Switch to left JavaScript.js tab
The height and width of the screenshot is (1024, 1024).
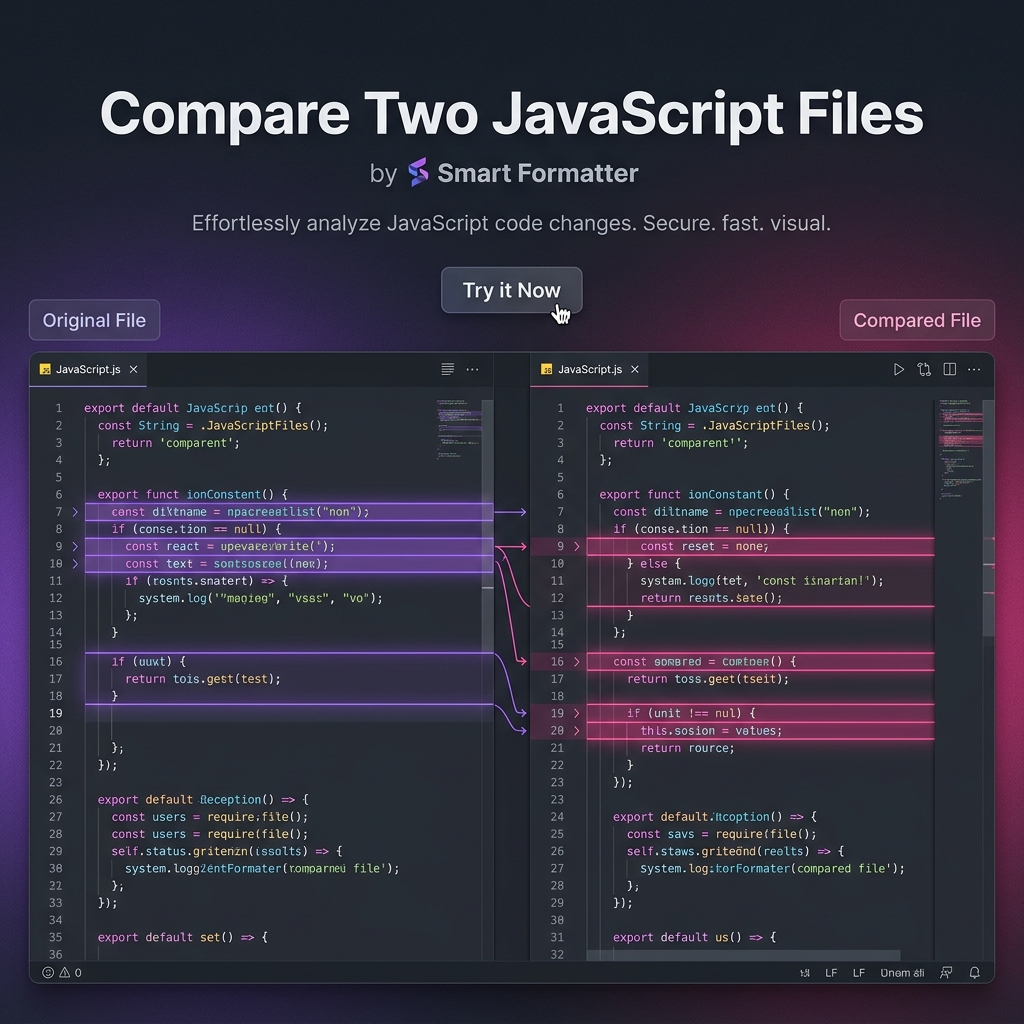[88, 369]
